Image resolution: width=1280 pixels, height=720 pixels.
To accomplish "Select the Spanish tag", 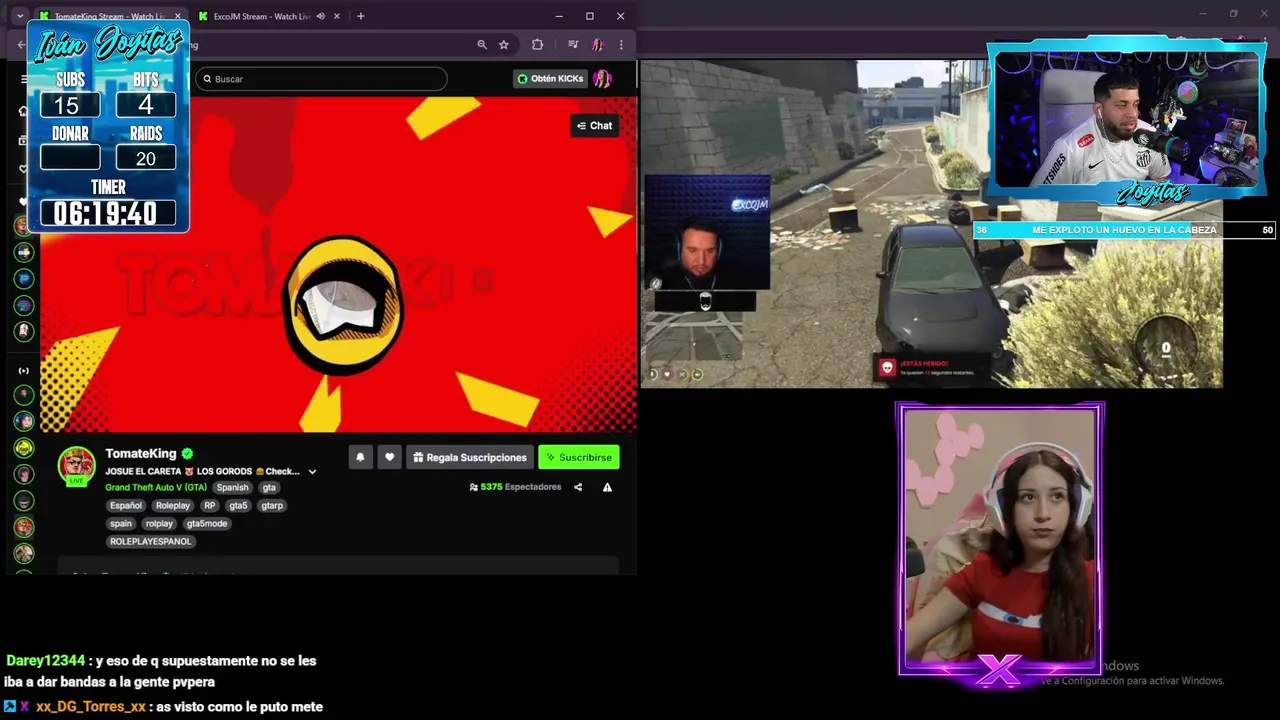I will pos(232,488).
